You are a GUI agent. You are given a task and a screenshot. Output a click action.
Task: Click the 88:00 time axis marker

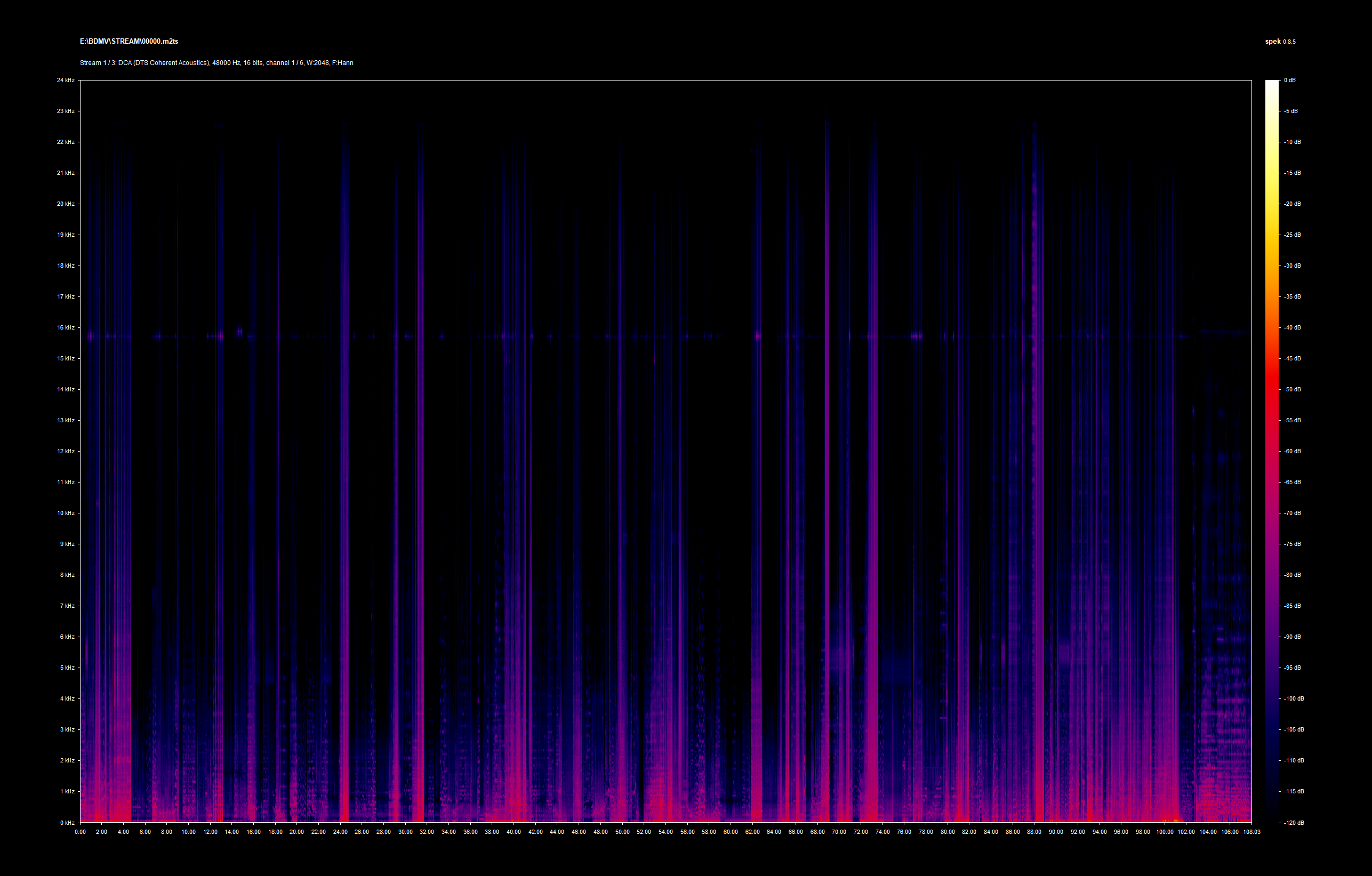click(x=1034, y=832)
